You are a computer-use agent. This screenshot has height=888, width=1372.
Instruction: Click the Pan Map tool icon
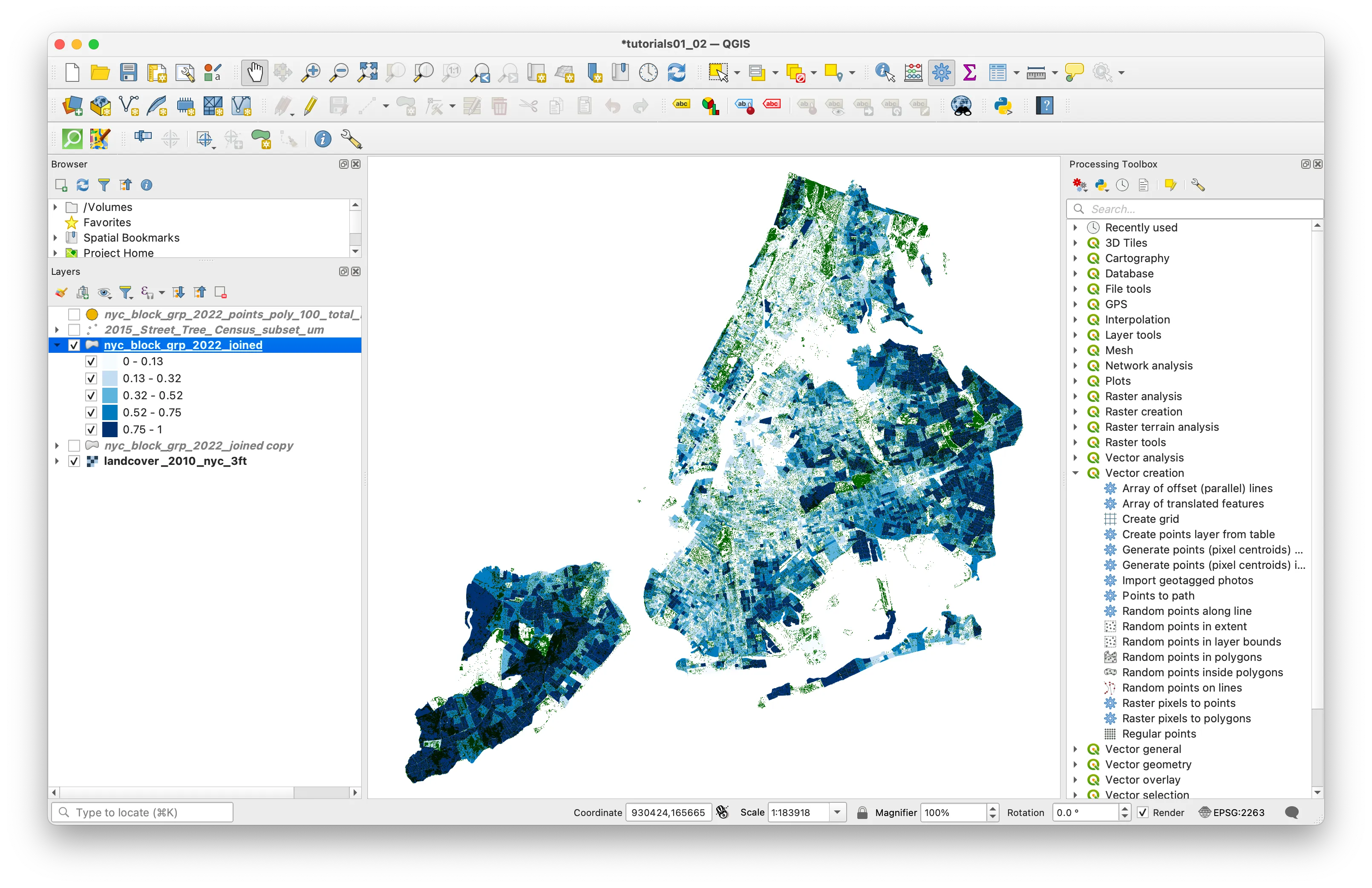point(253,72)
